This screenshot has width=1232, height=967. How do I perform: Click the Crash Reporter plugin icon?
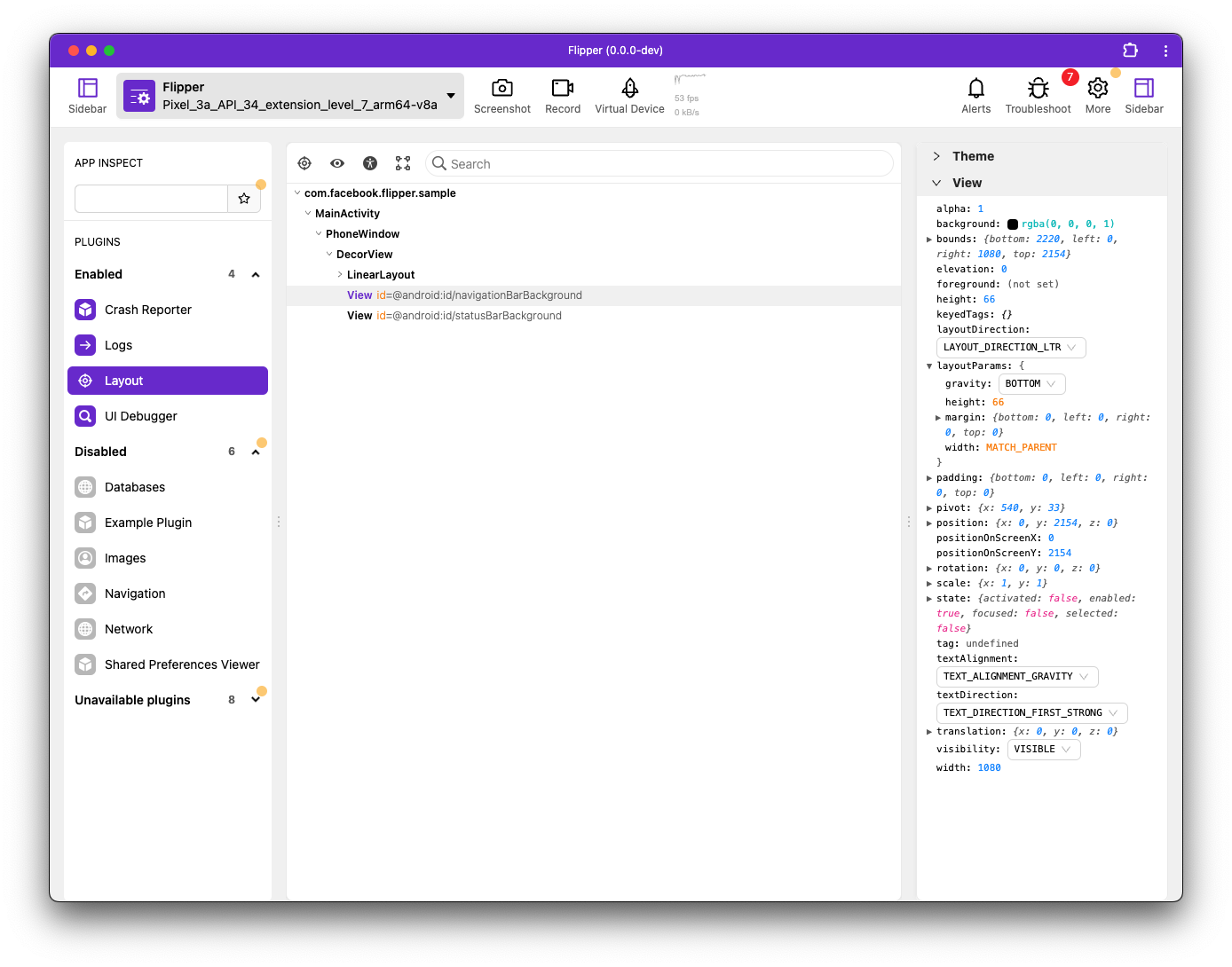point(85,310)
